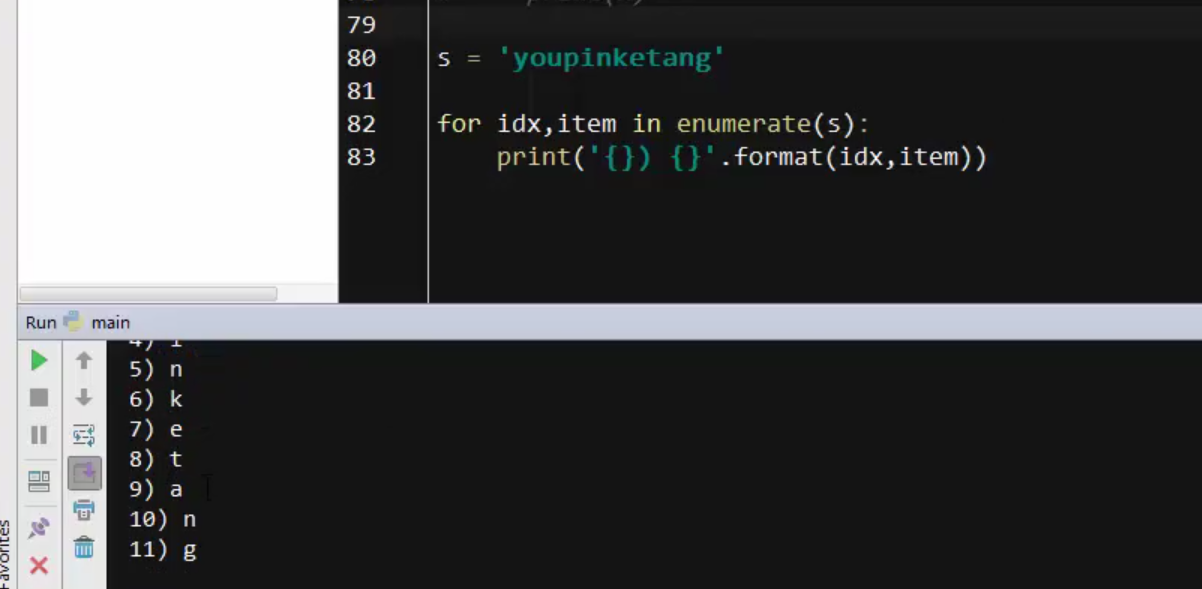Stop the running process
1202x589 pixels.
click(x=39, y=398)
